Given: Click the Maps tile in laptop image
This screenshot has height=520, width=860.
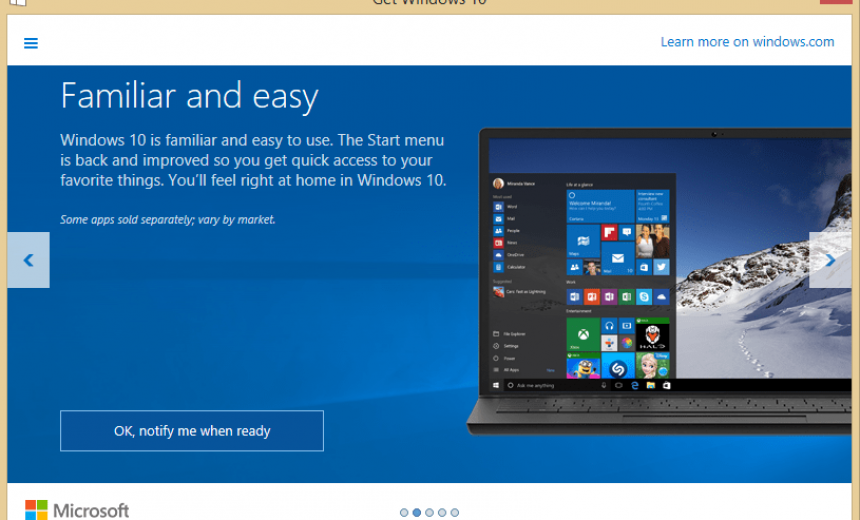Looking at the screenshot, I should (583, 241).
